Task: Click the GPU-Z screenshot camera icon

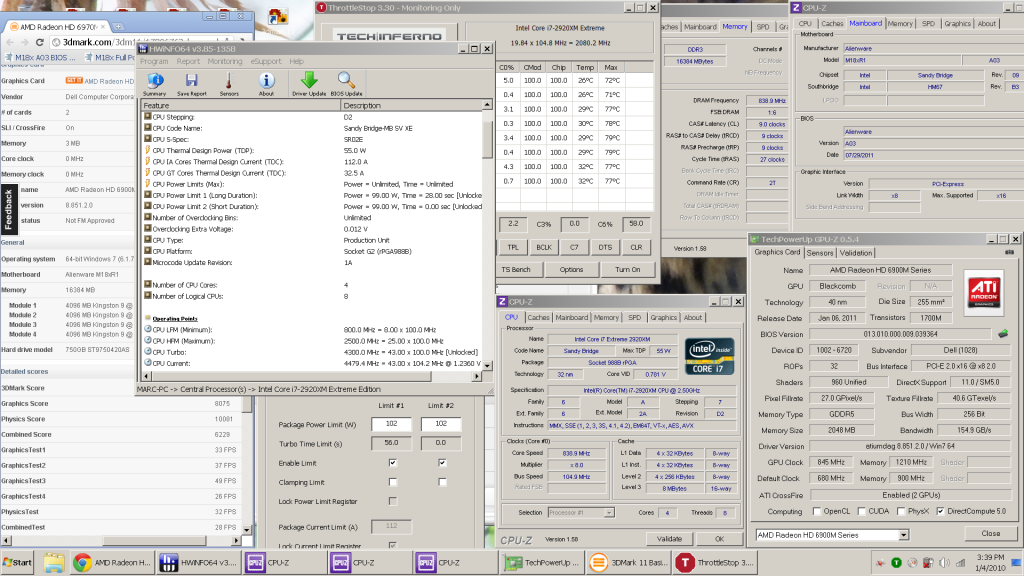Action: (x=1009, y=252)
